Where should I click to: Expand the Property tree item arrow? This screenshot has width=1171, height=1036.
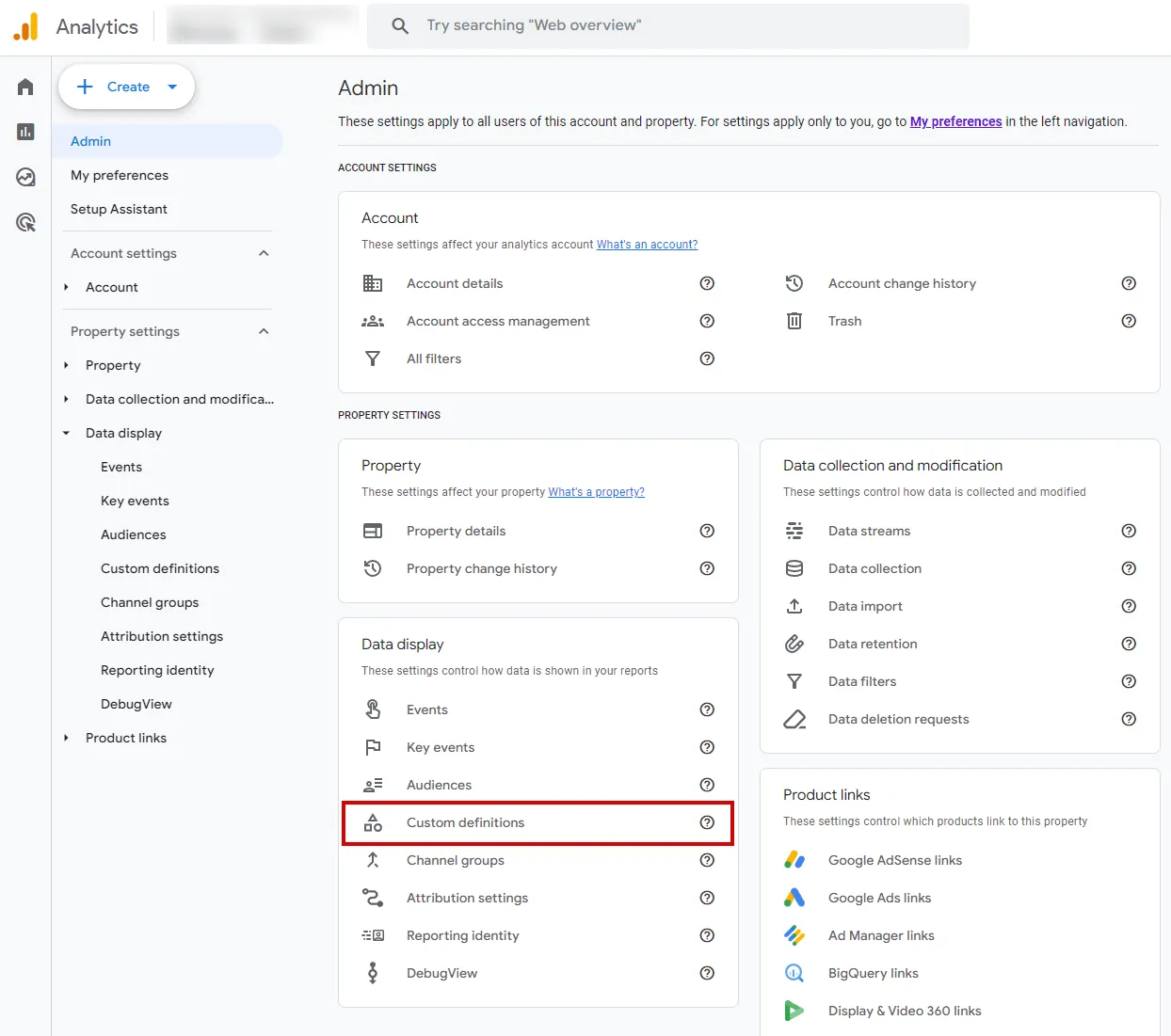coord(66,365)
